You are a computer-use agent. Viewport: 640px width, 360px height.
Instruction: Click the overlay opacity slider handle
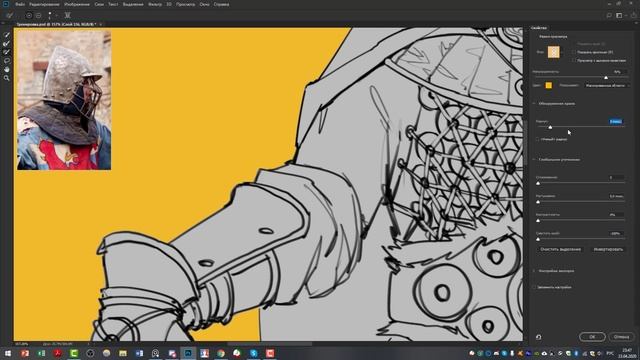pyautogui.click(x=606, y=78)
